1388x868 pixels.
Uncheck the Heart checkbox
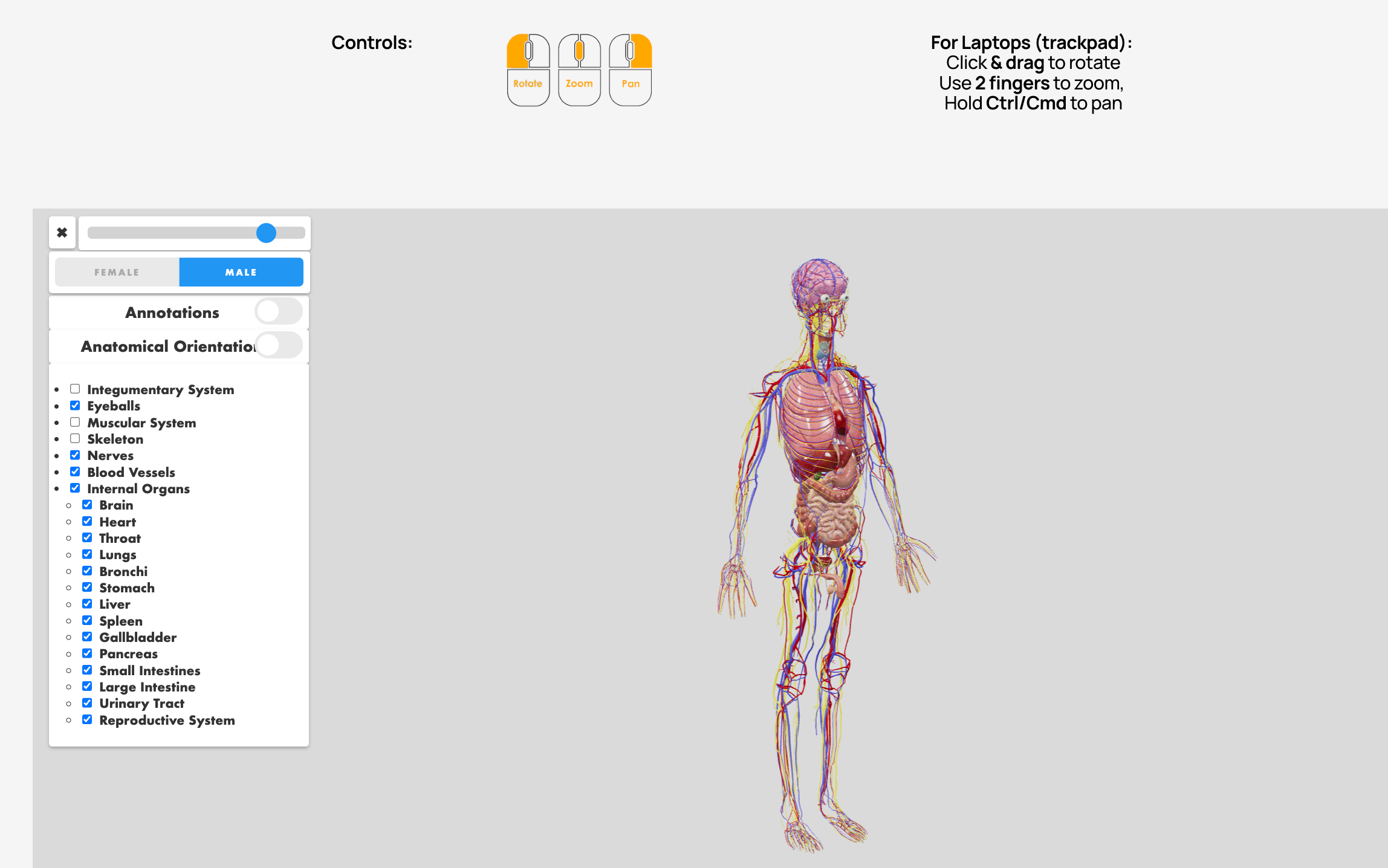[87, 521]
